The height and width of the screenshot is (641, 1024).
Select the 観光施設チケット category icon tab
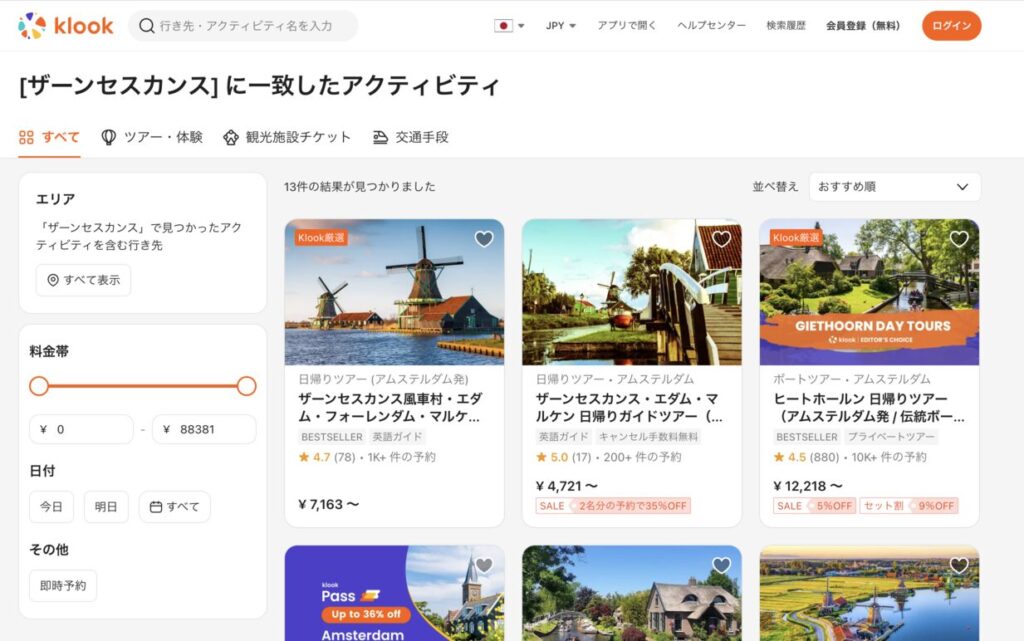[231, 137]
